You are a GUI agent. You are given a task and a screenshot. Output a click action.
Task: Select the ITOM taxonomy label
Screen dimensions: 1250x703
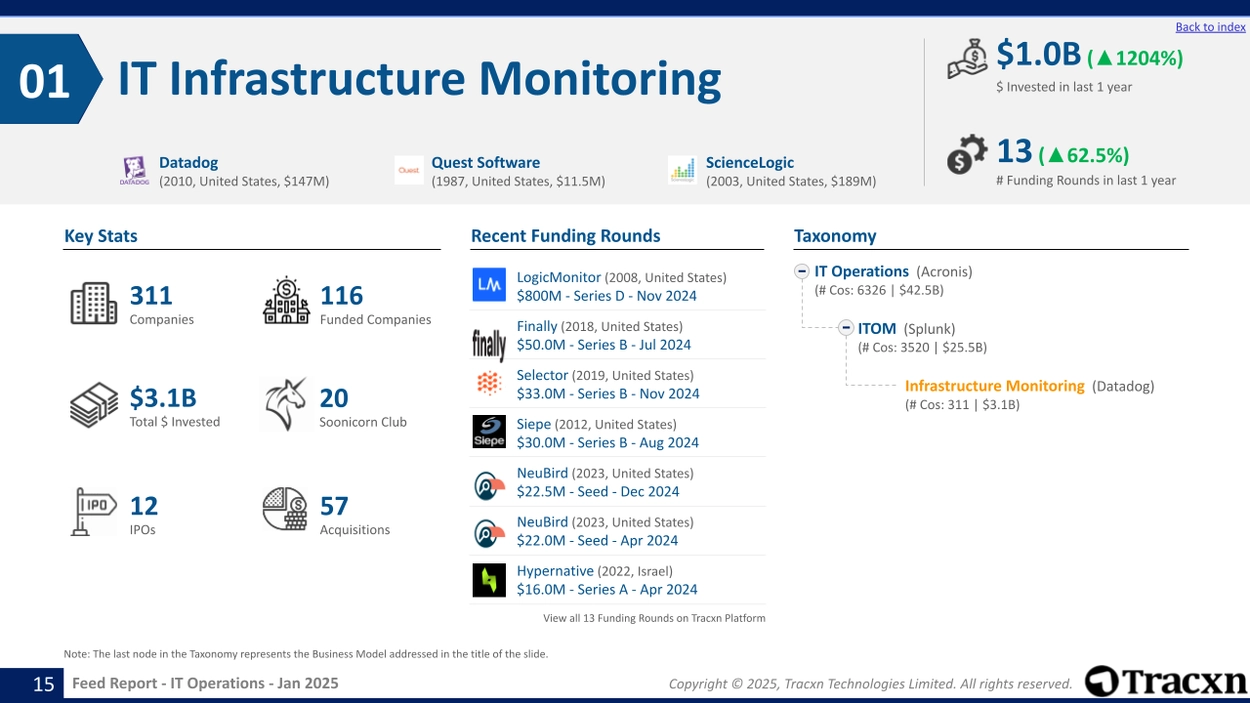877,328
